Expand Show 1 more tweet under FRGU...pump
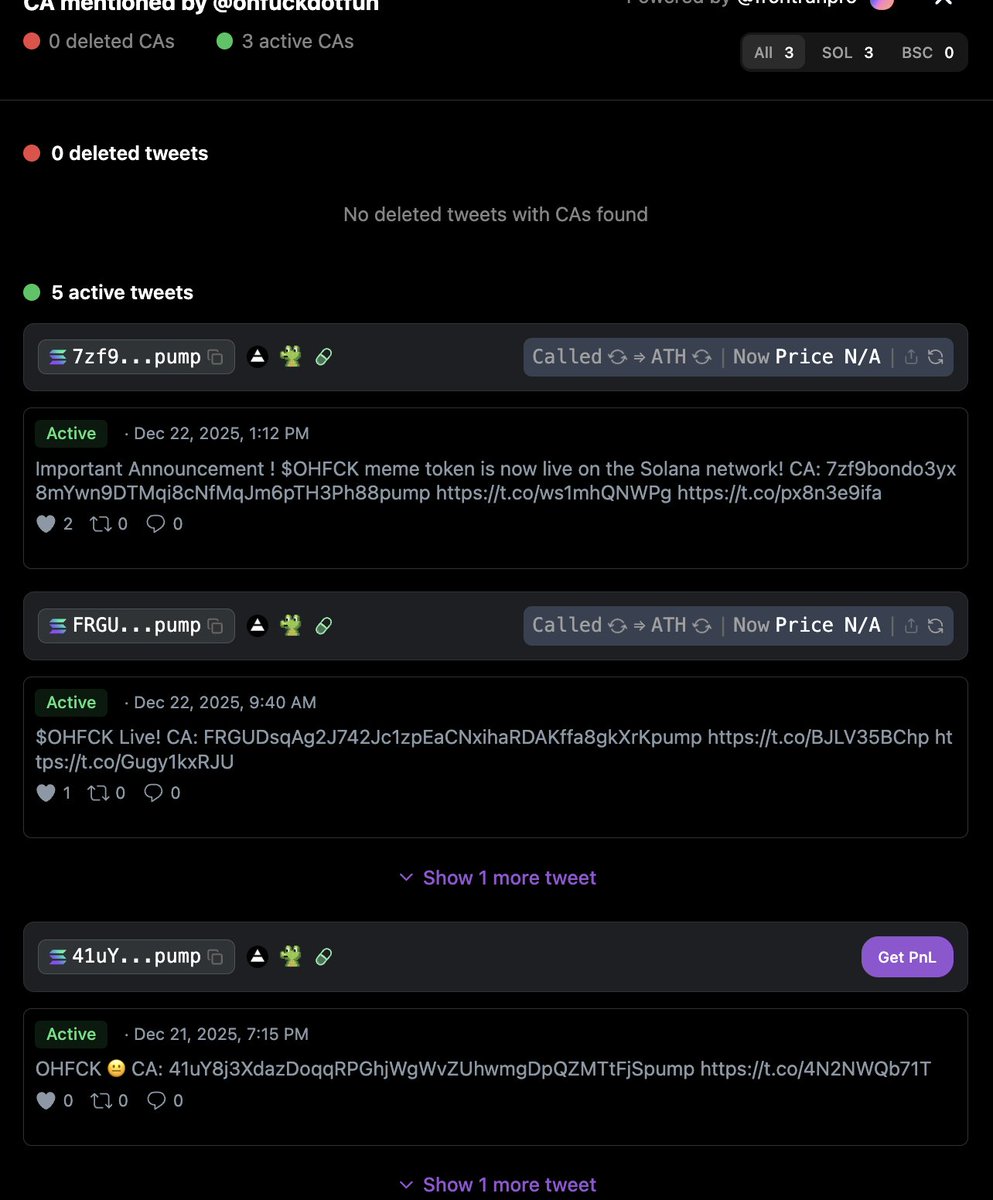 coord(497,878)
